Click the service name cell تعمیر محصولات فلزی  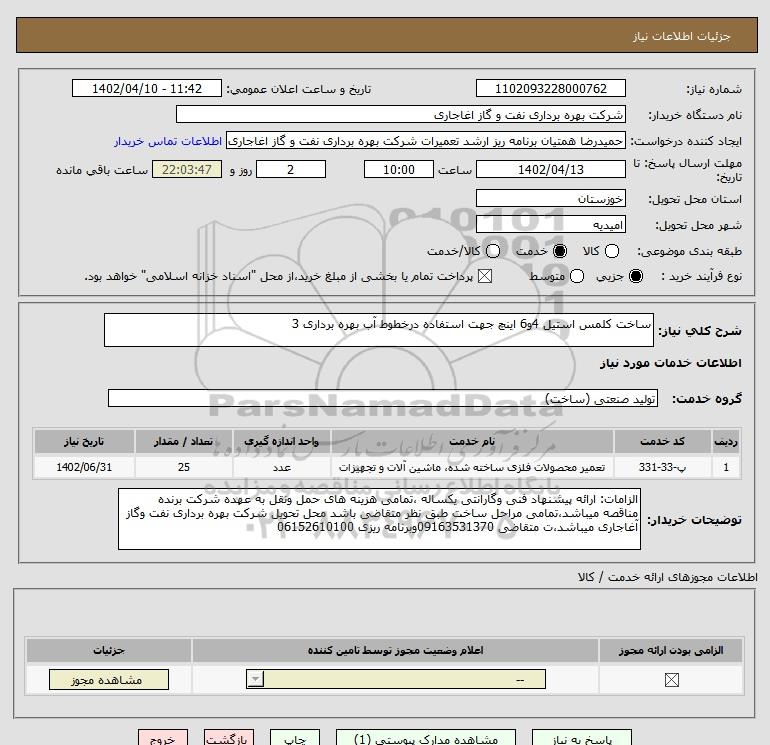pos(472,467)
